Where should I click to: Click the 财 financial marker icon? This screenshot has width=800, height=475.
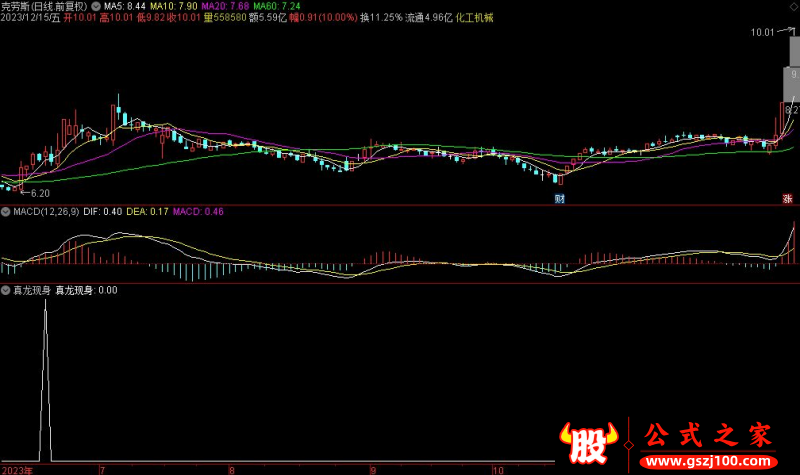pyautogui.click(x=560, y=199)
